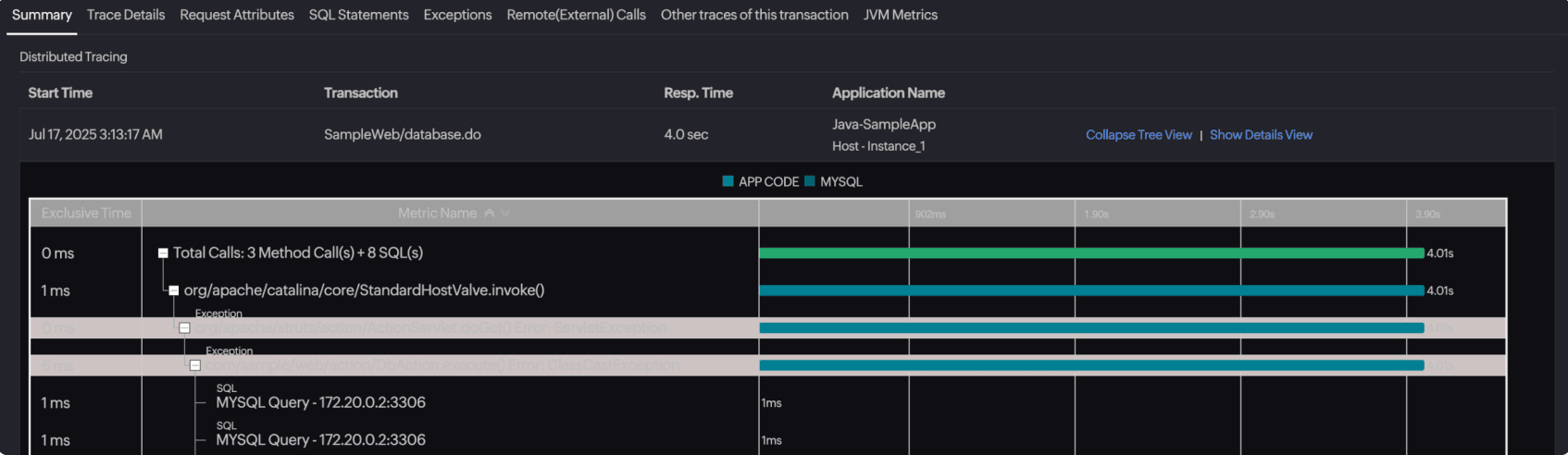The height and width of the screenshot is (455, 1568).
Task: Select the Total Calls tree row text
Action: (x=298, y=252)
